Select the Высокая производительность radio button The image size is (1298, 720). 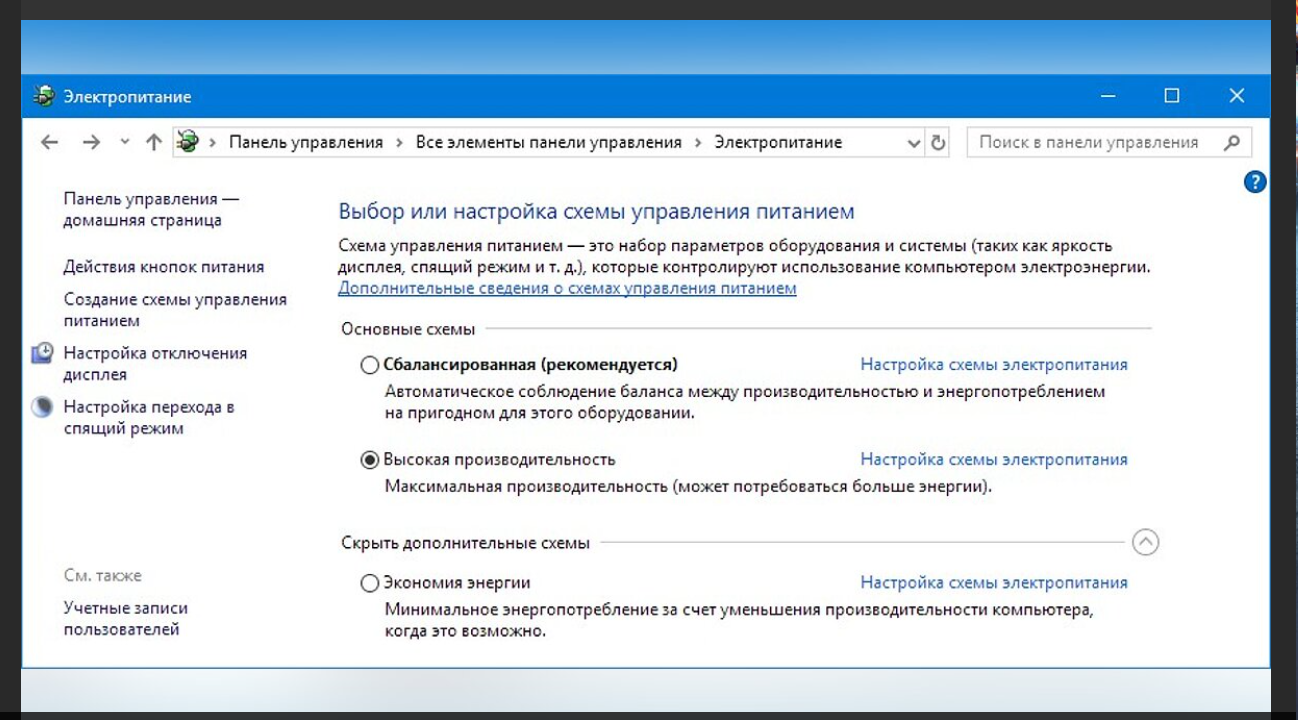370,460
